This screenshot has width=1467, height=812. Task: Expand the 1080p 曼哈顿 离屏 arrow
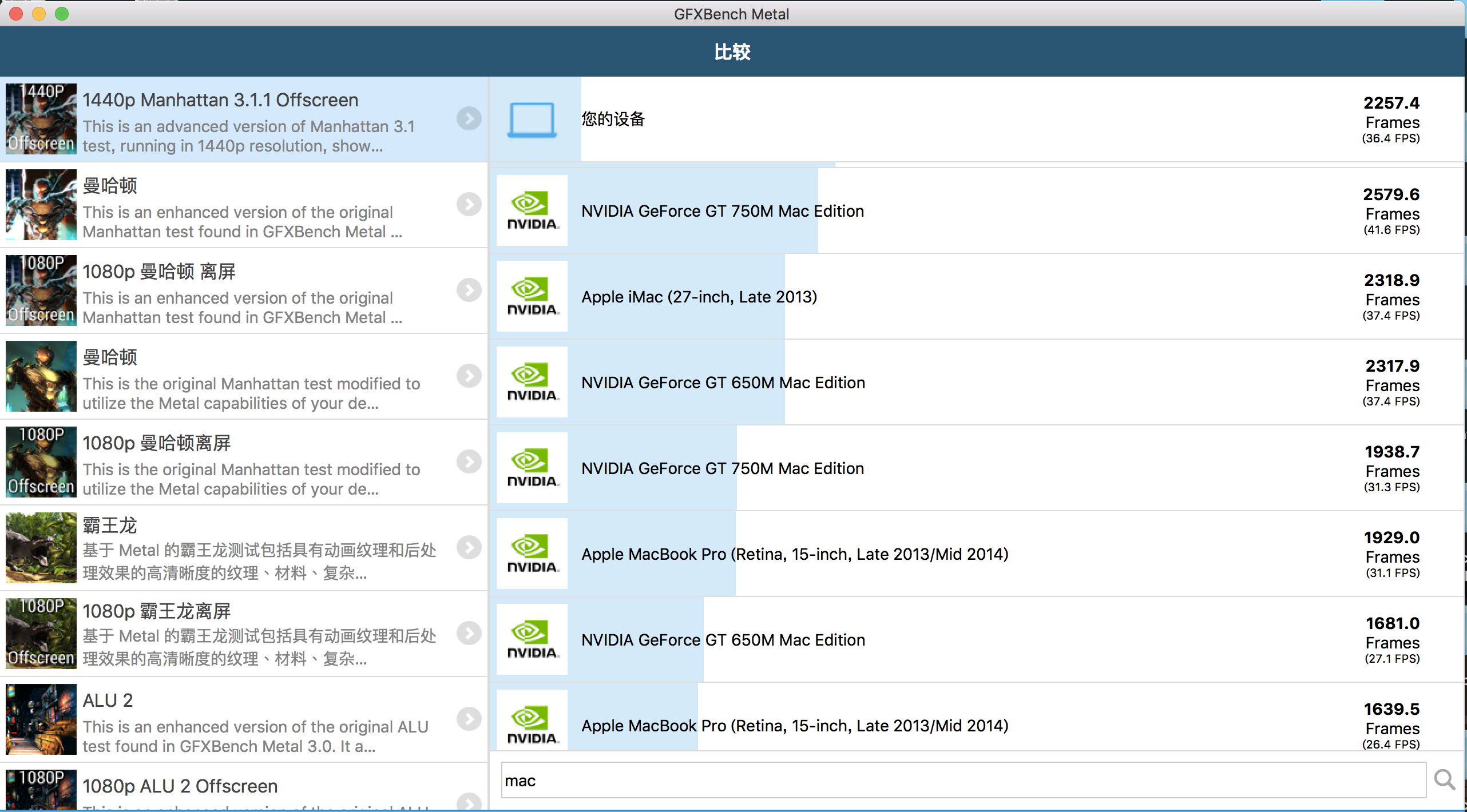click(469, 290)
